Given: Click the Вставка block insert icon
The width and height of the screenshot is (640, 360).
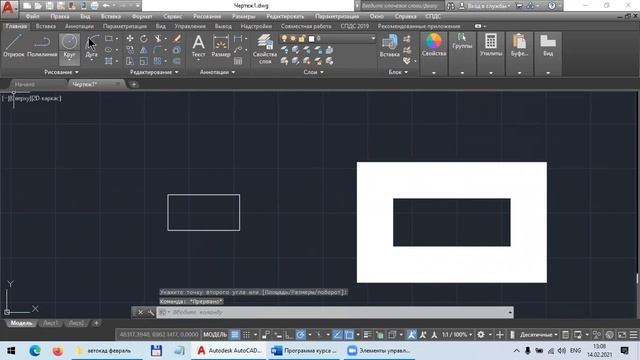Looking at the screenshot, I should click(x=389, y=46).
